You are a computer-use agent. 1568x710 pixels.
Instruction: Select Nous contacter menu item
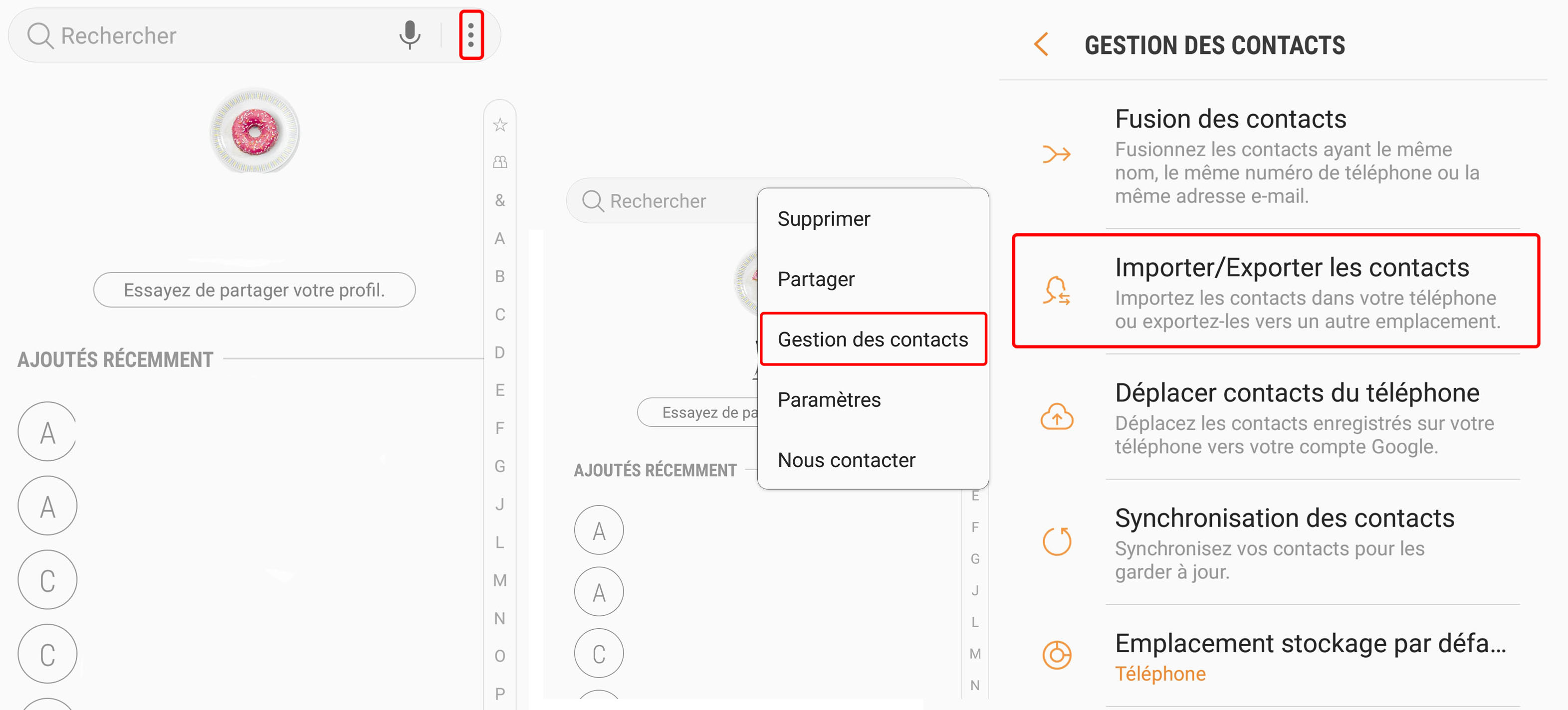[x=846, y=460]
